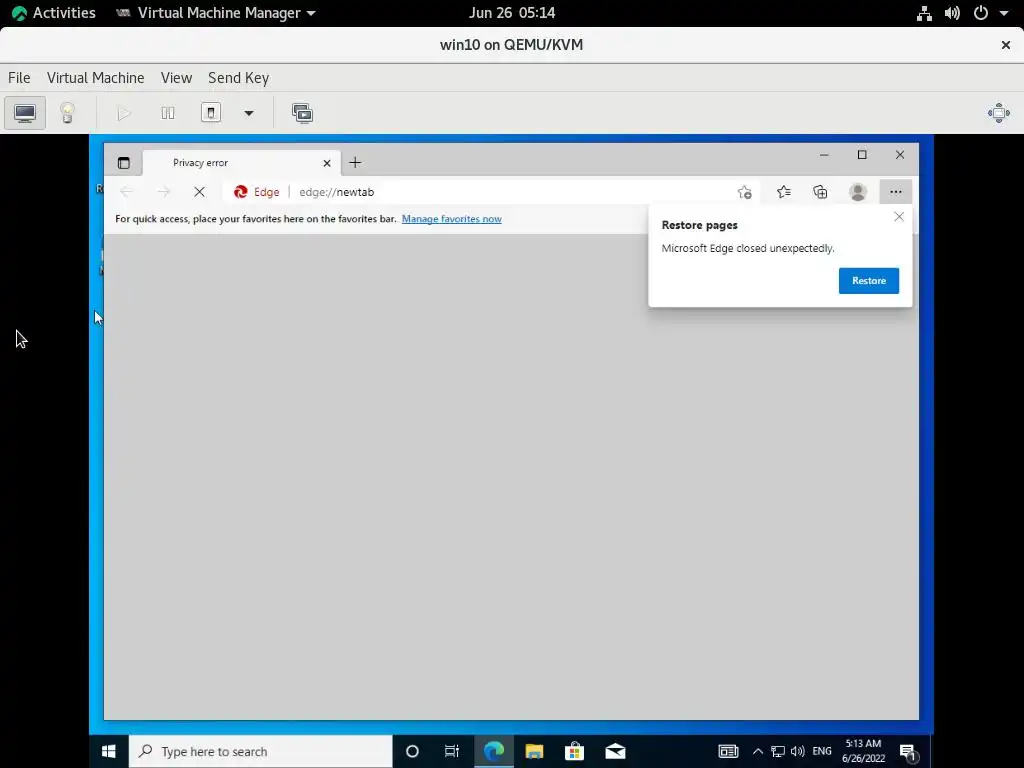Click the Edge taskbar icon
Screen dimensions: 1024x768
point(493,751)
